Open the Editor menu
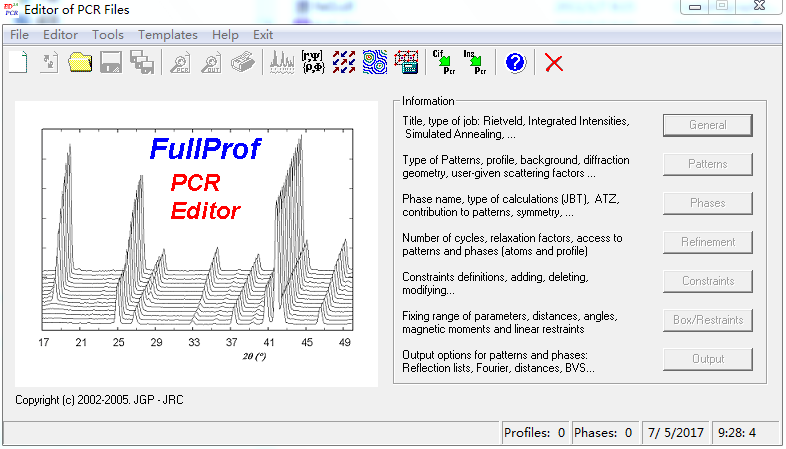The height and width of the screenshot is (449, 786). click(x=60, y=35)
